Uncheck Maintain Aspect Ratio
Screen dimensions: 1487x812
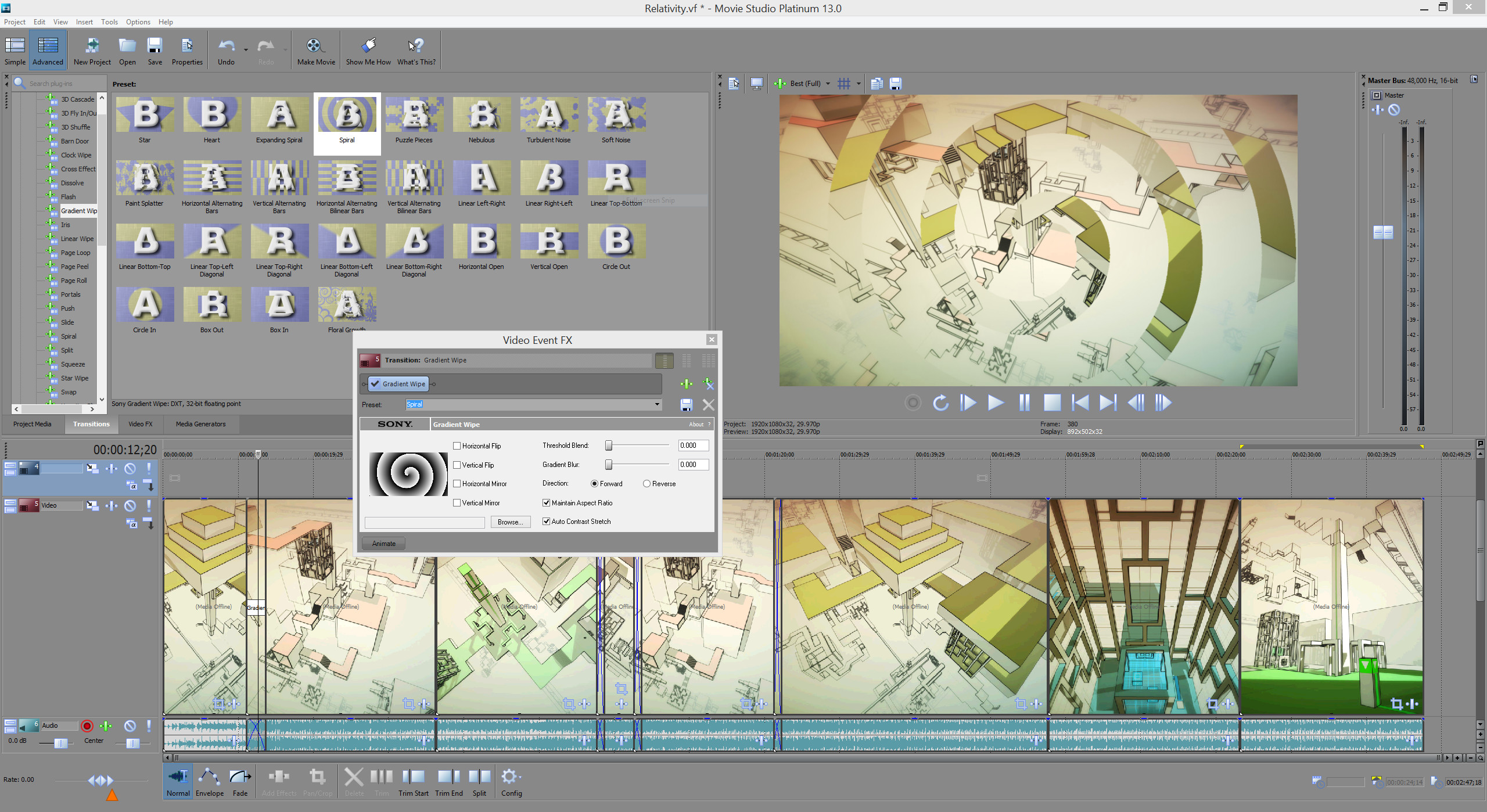click(x=546, y=502)
